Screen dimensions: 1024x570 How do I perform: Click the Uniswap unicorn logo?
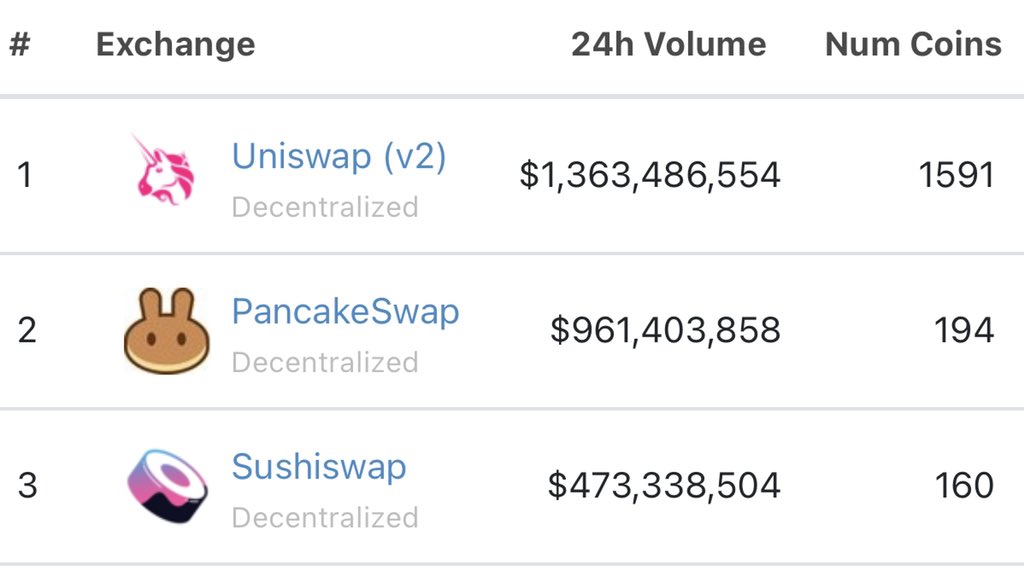(163, 170)
